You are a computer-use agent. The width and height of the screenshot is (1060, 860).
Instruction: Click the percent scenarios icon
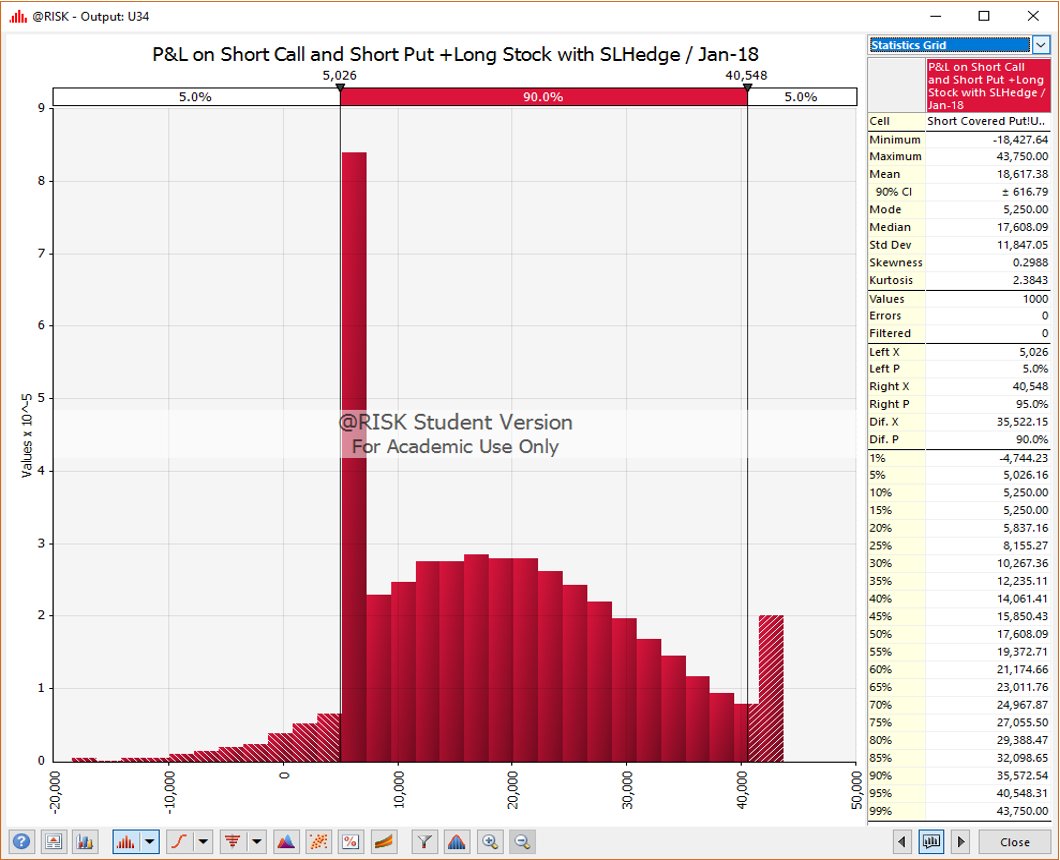click(350, 842)
